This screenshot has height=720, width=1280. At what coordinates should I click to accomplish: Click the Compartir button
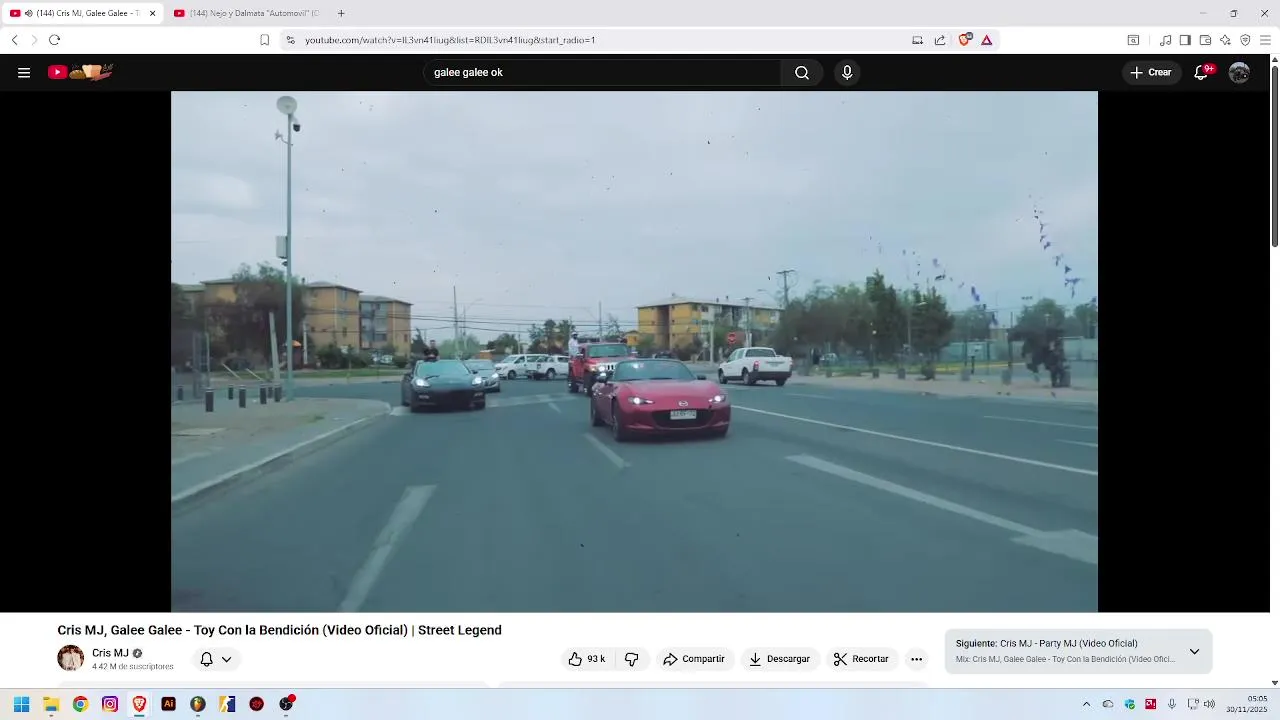(x=694, y=659)
